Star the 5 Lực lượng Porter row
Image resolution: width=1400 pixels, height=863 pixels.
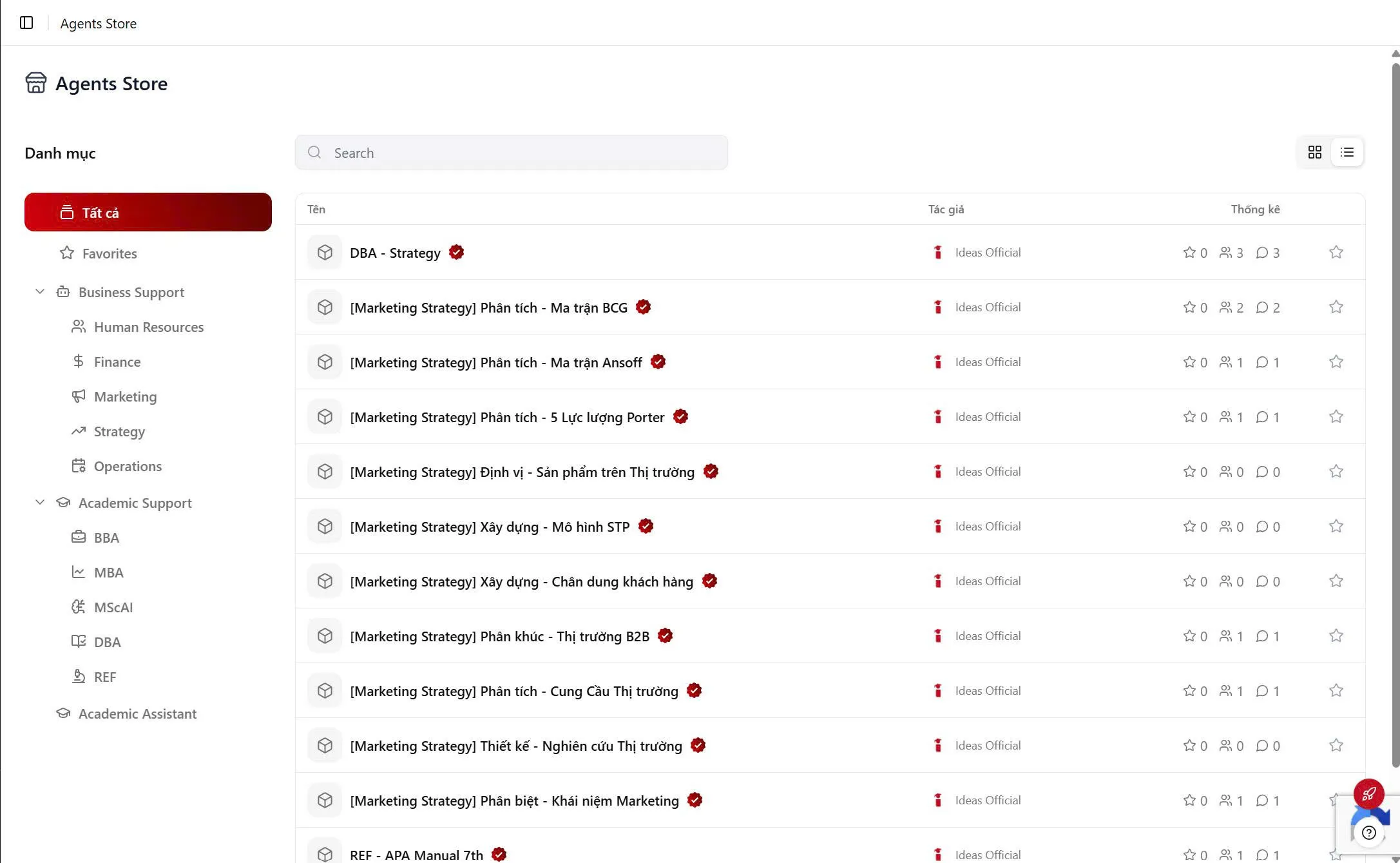(1336, 416)
